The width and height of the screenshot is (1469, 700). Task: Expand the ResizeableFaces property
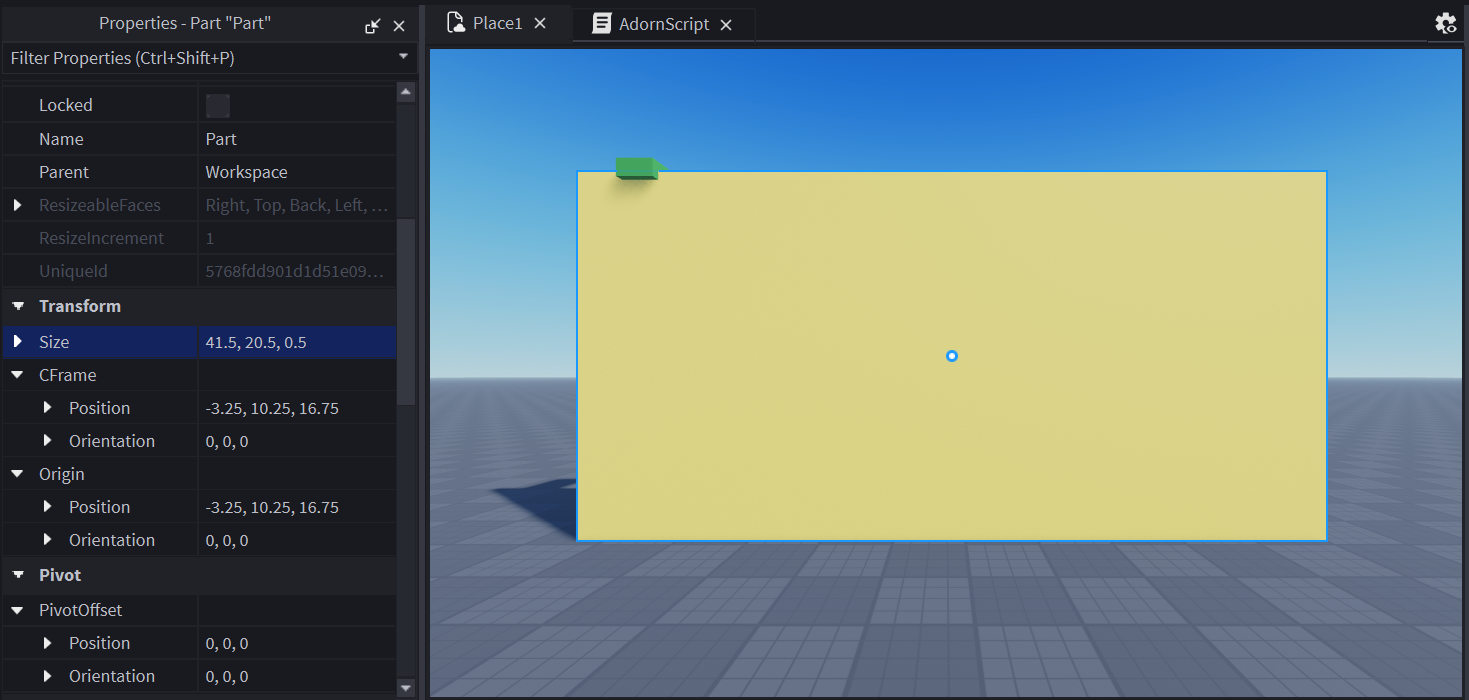click(17, 205)
